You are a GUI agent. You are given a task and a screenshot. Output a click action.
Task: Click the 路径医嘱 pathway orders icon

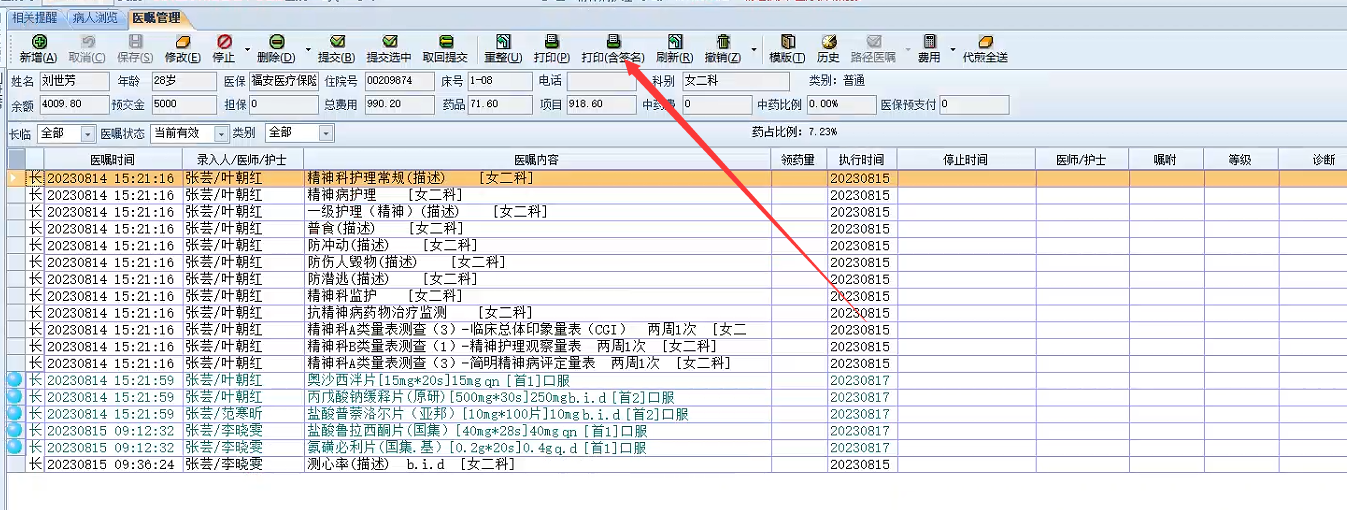coord(874,42)
